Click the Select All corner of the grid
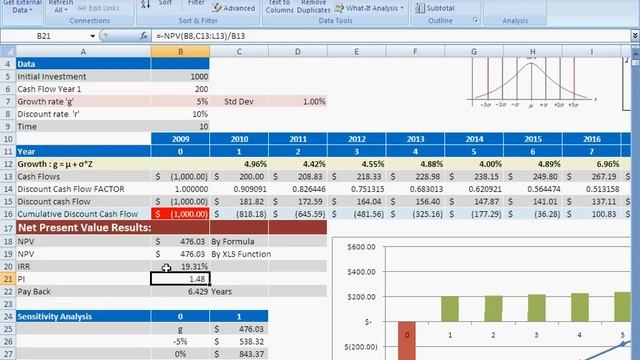The width and height of the screenshot is (640, 360). pos(8,51)
